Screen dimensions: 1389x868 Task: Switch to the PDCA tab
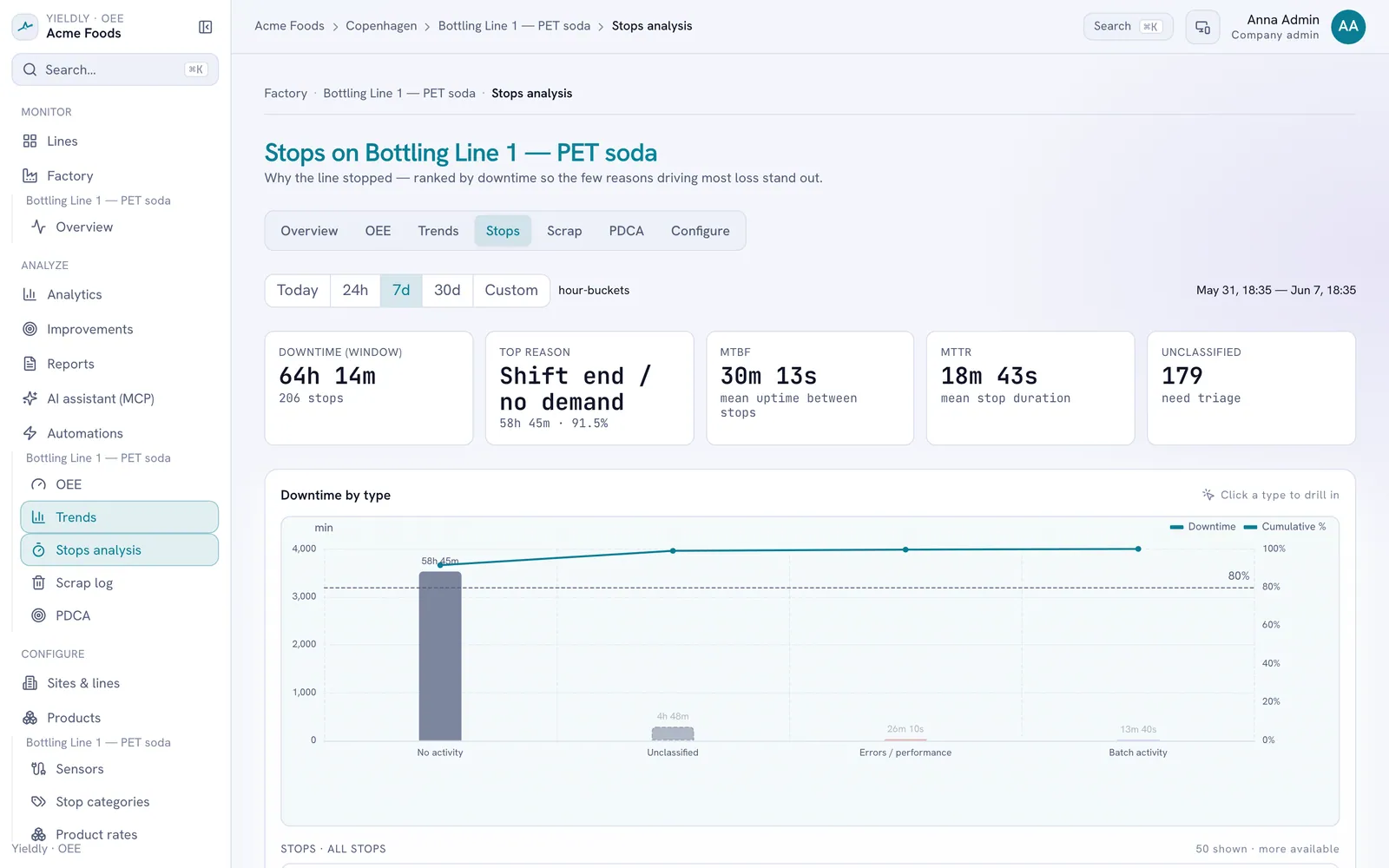pyautogui.click(x=627, y=231)
